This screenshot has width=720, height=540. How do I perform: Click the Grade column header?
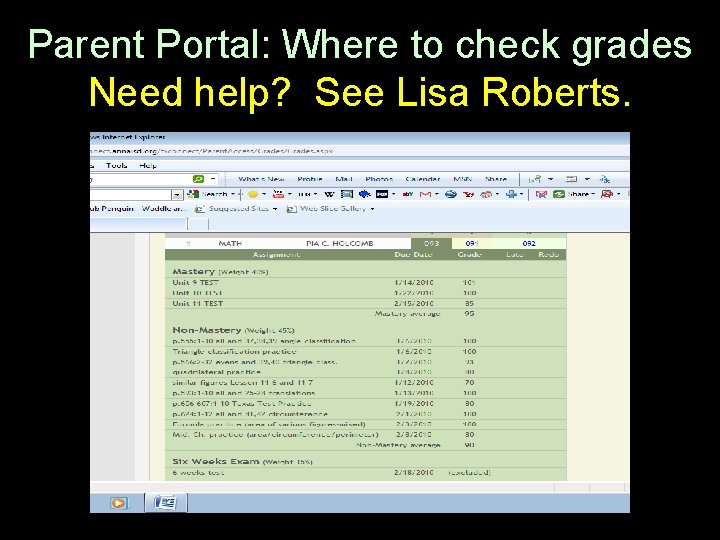(x=469, y=254)
